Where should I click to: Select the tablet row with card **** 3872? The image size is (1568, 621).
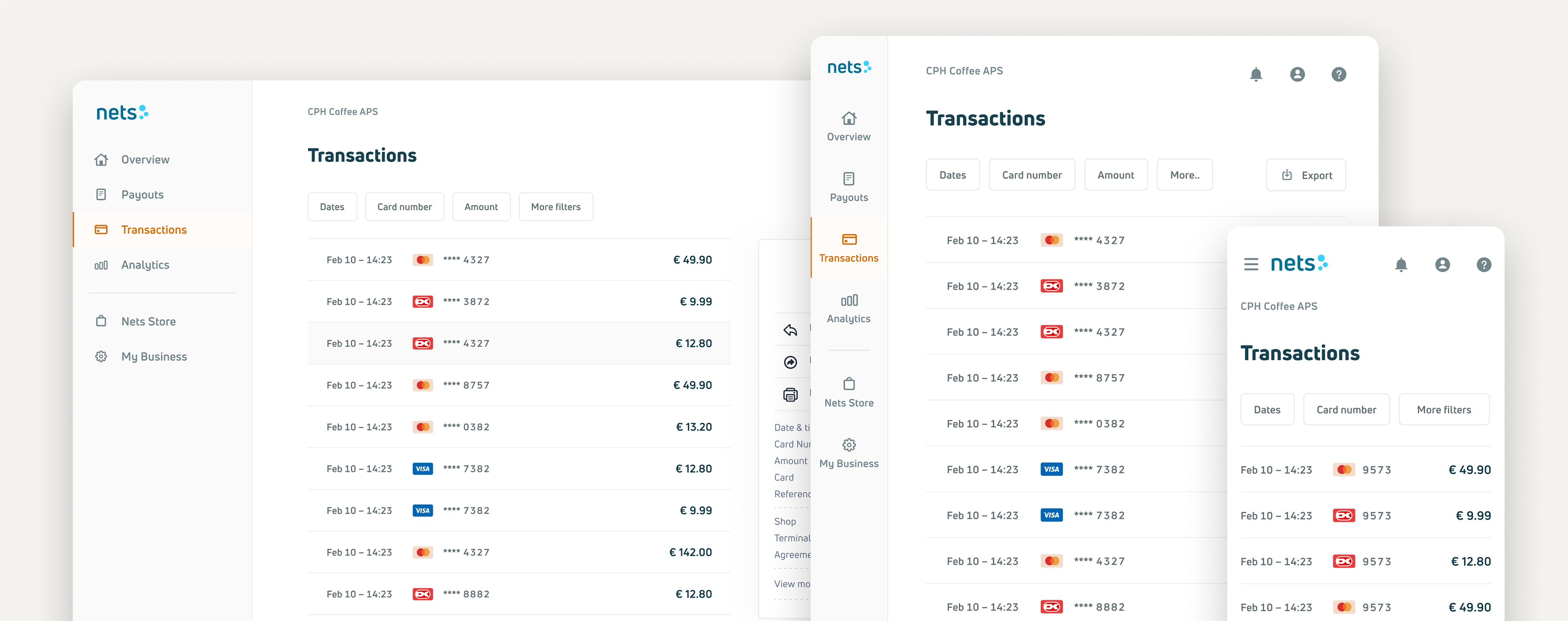(x=1076, y=286)
